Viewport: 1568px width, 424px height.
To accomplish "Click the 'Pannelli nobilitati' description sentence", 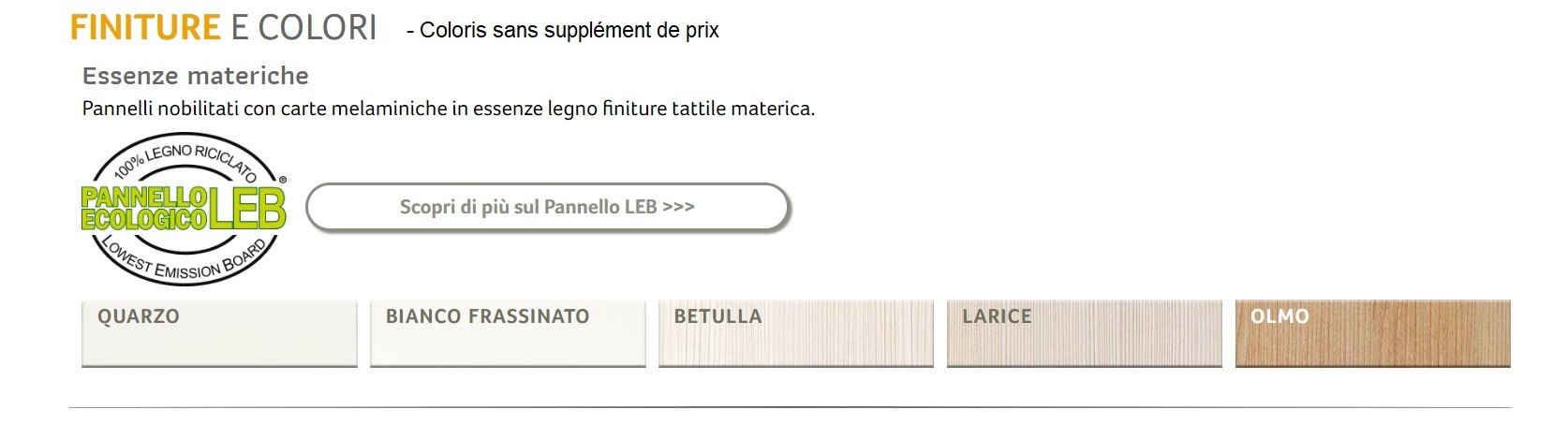I will [x=448, y=109].
